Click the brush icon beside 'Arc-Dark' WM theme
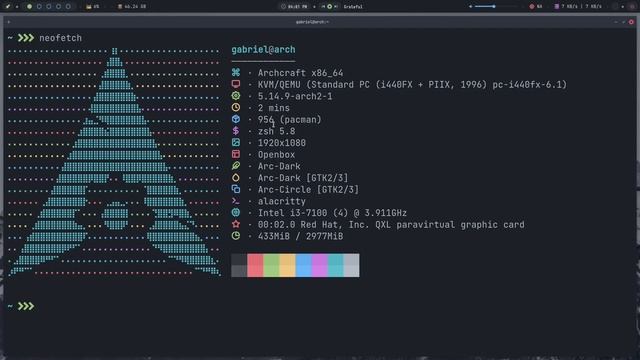 tap(236, 166)
